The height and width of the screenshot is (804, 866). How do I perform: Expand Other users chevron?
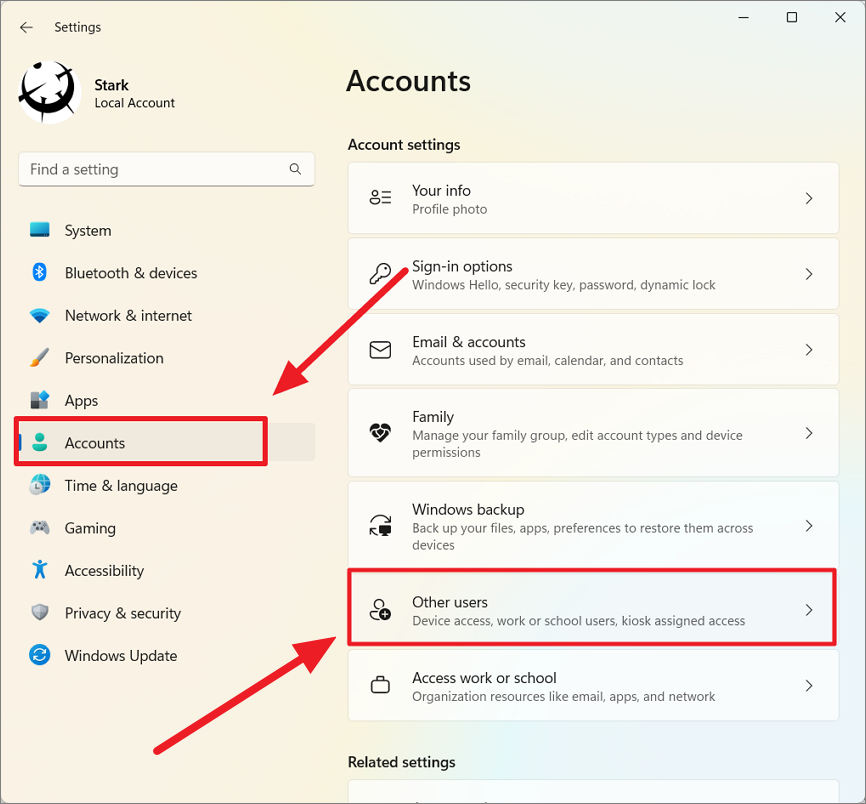(x=809, y=610)
